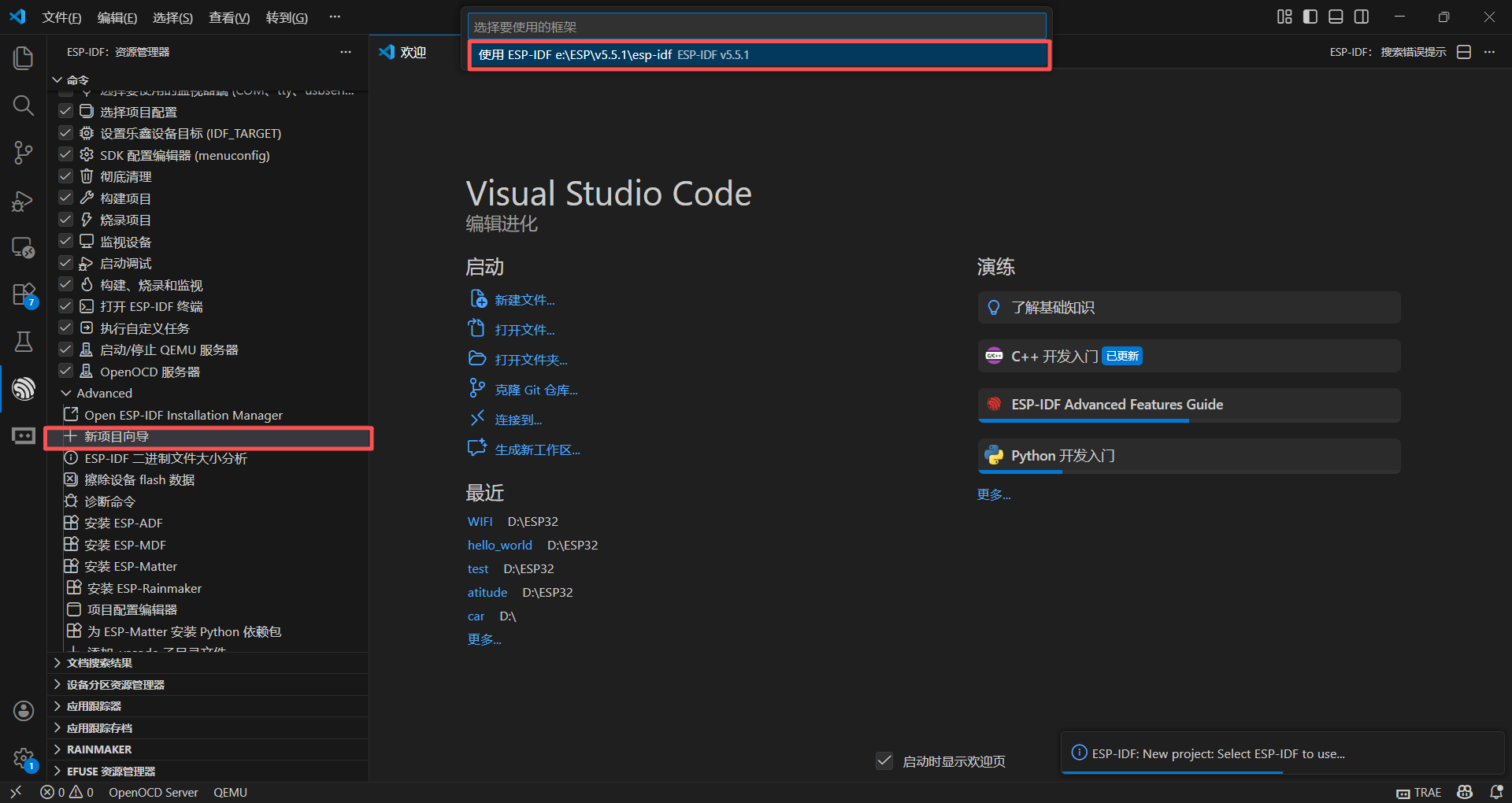Open the 查看(V) menu

(x=229, y=17)
